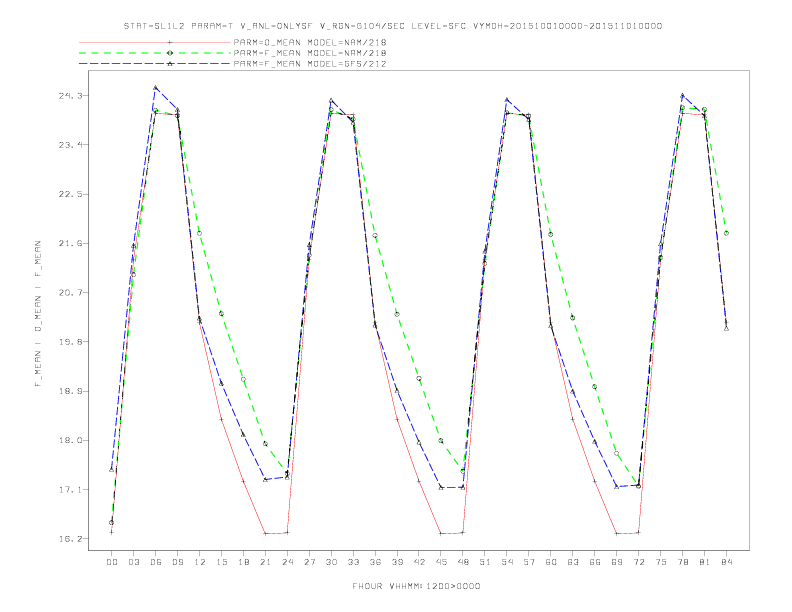
Task: Click the blue GFS triangle peak at hour 06
Action: [x=156, y=88]
